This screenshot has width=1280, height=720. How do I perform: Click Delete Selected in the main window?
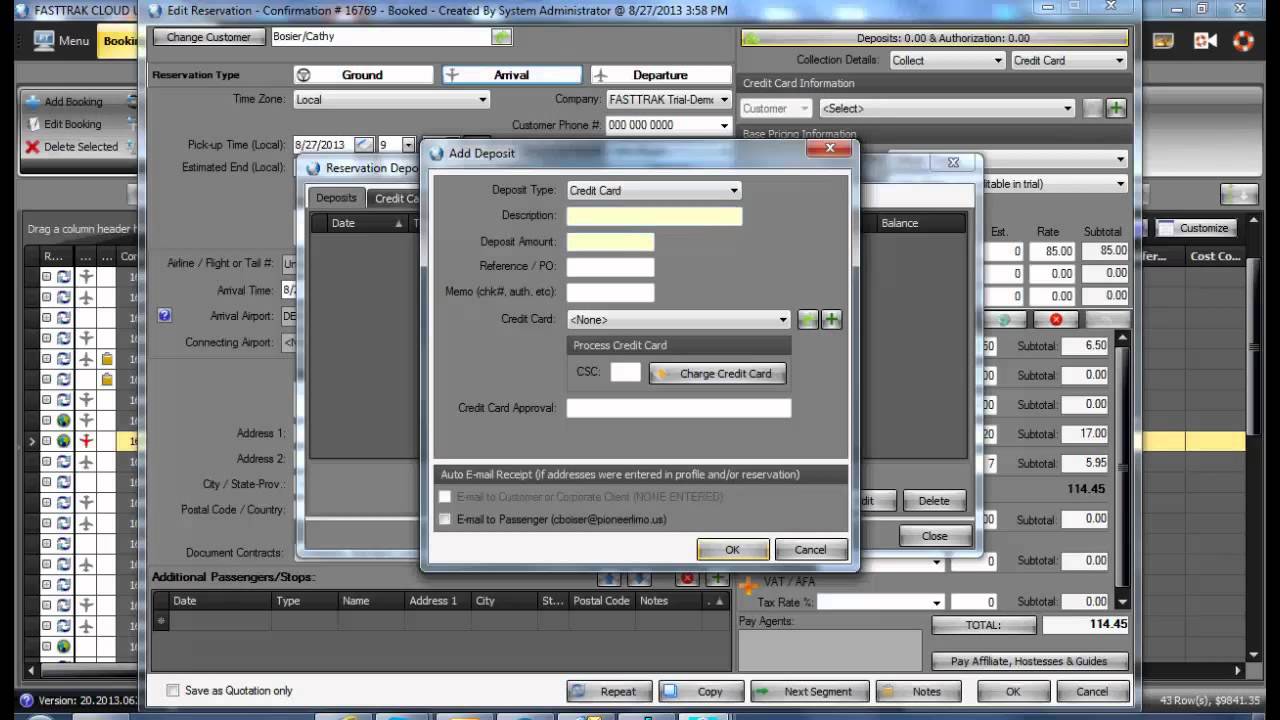pyautogui.click(x=72, y=146)
